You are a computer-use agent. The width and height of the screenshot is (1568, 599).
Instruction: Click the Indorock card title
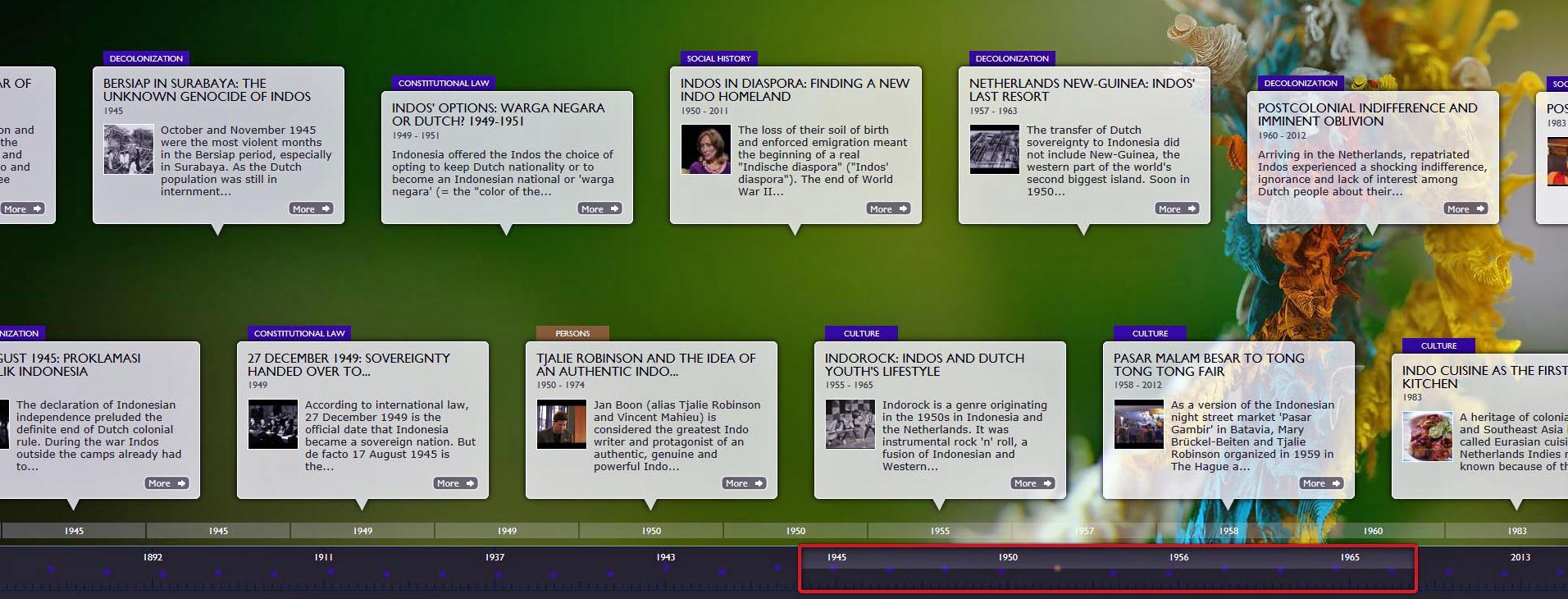tap(924, 364)
